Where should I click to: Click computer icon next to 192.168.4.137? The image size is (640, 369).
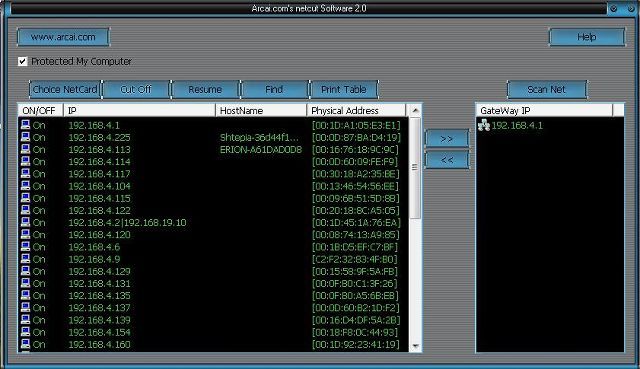coord(25,308)
